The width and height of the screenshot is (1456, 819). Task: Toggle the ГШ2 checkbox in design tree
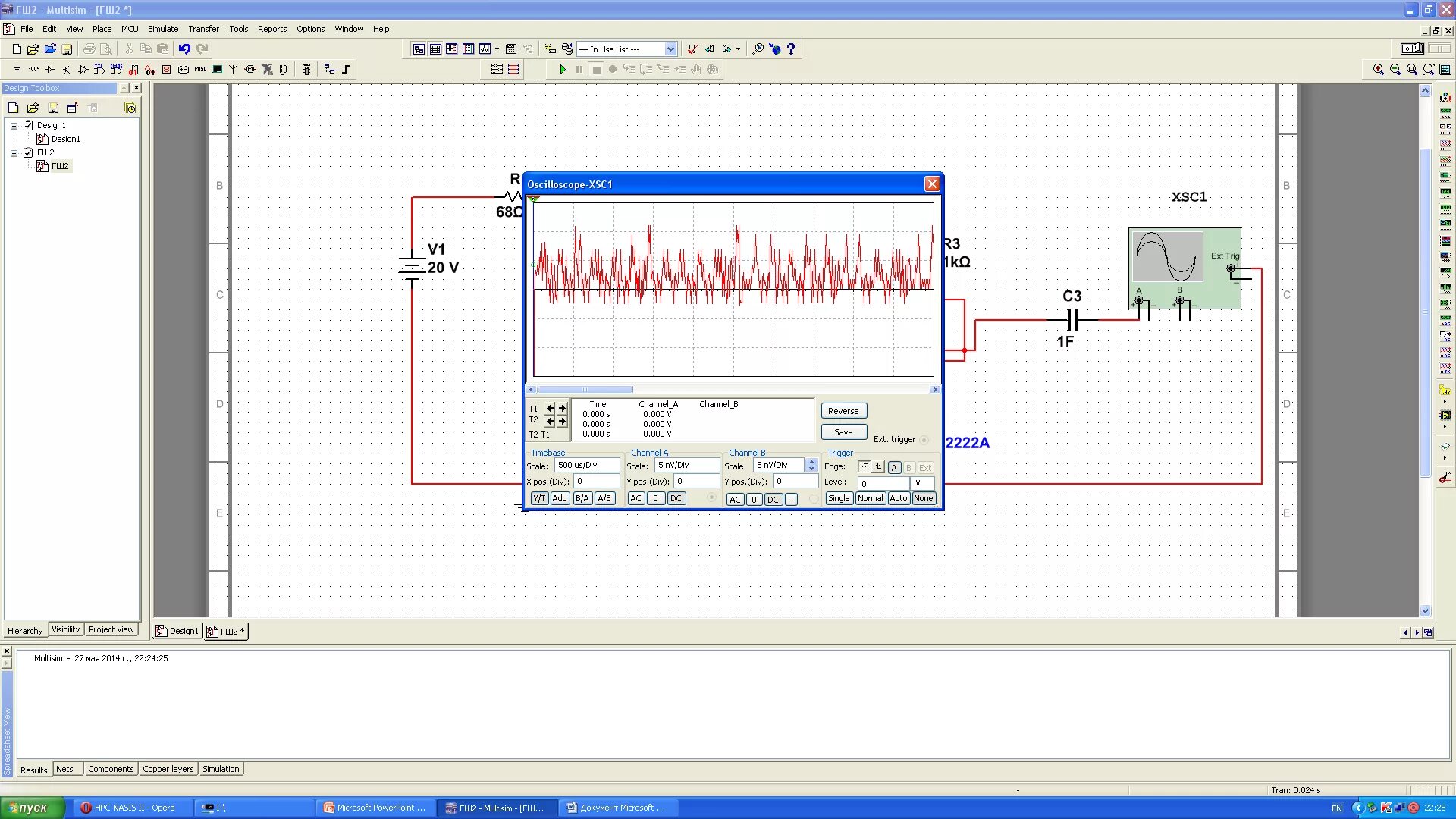[28, 152]
